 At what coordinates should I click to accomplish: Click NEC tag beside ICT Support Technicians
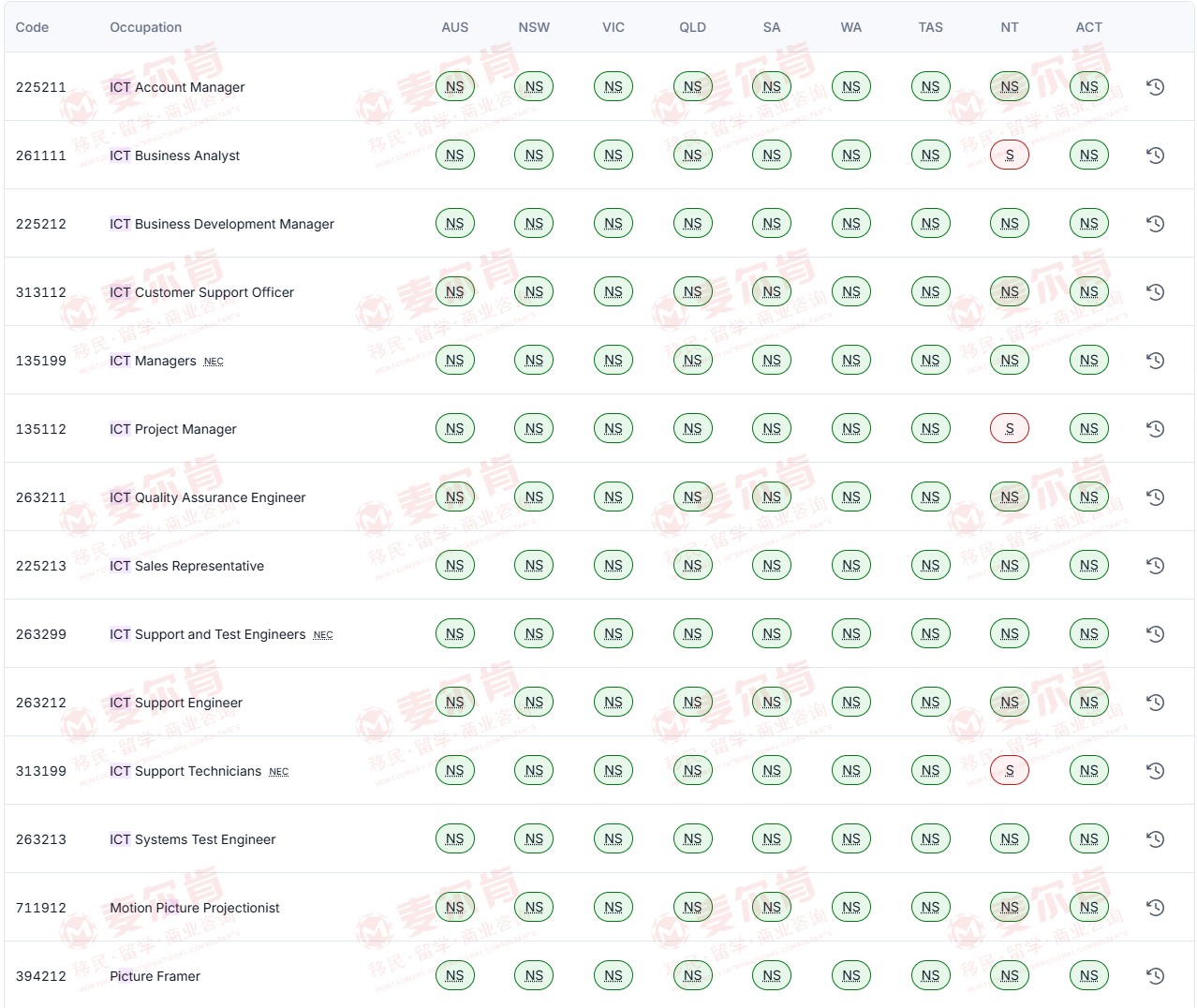click(278, 772)
